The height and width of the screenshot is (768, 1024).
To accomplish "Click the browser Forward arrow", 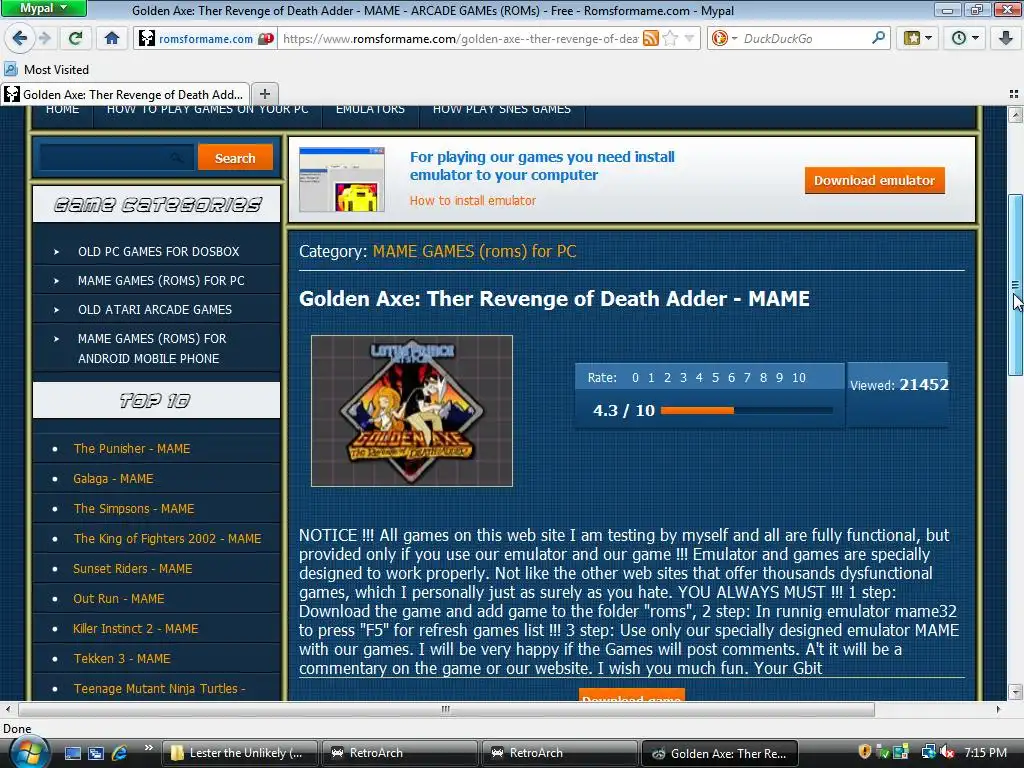I will [x=44, y=38].
